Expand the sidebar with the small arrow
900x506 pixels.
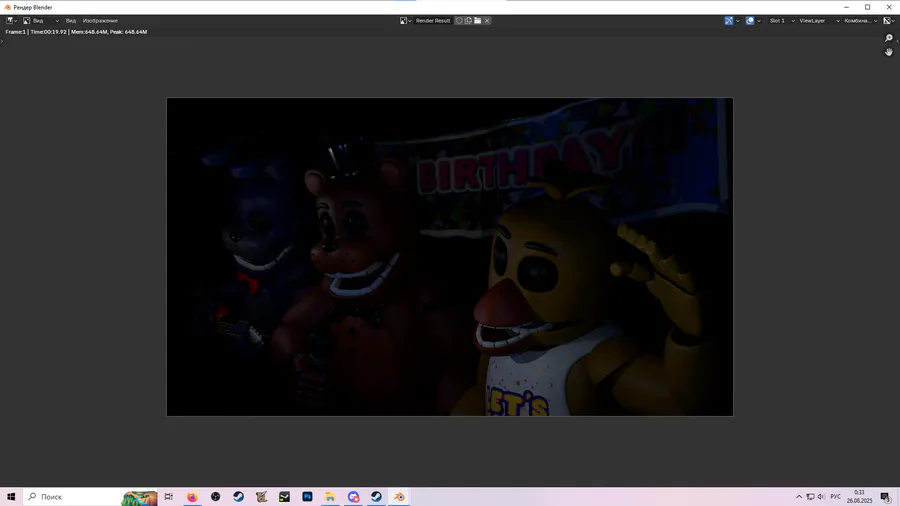coord(898,41)
